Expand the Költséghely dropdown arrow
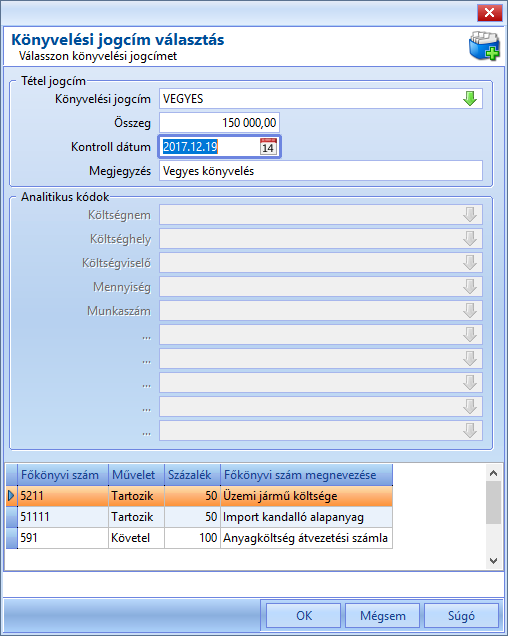This screenshot has width=508, height=636. [x=470, y=238]
